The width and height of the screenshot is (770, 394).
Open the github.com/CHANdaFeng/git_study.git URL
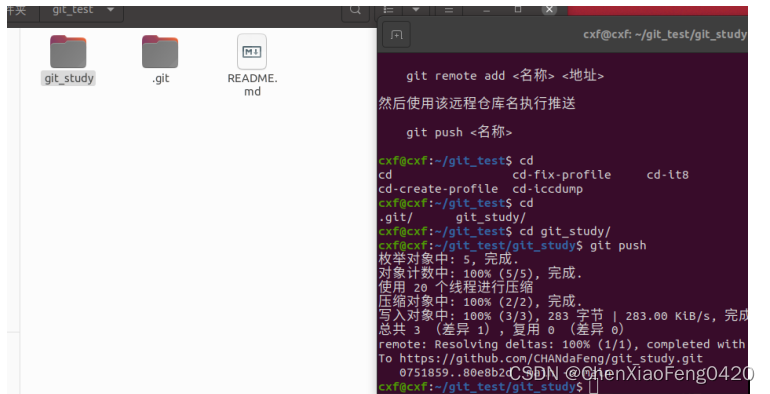click(550, 359)
